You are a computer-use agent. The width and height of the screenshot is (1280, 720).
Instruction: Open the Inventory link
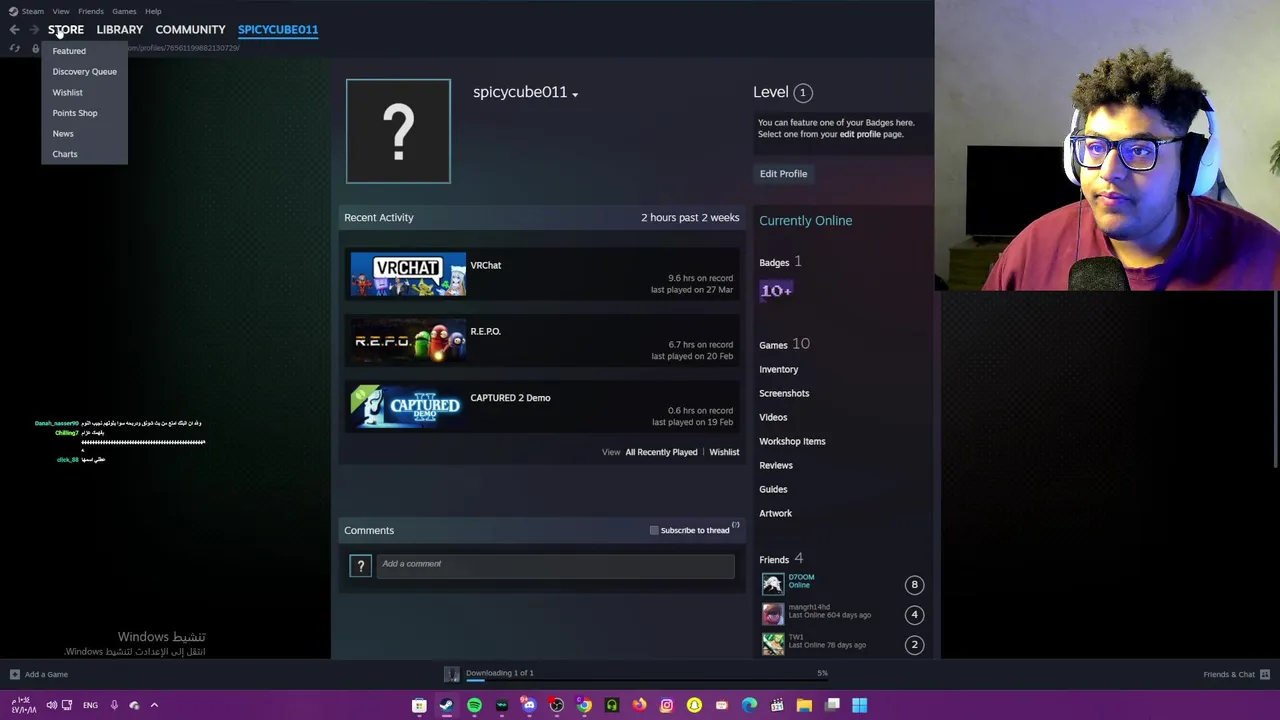(778, 369)
